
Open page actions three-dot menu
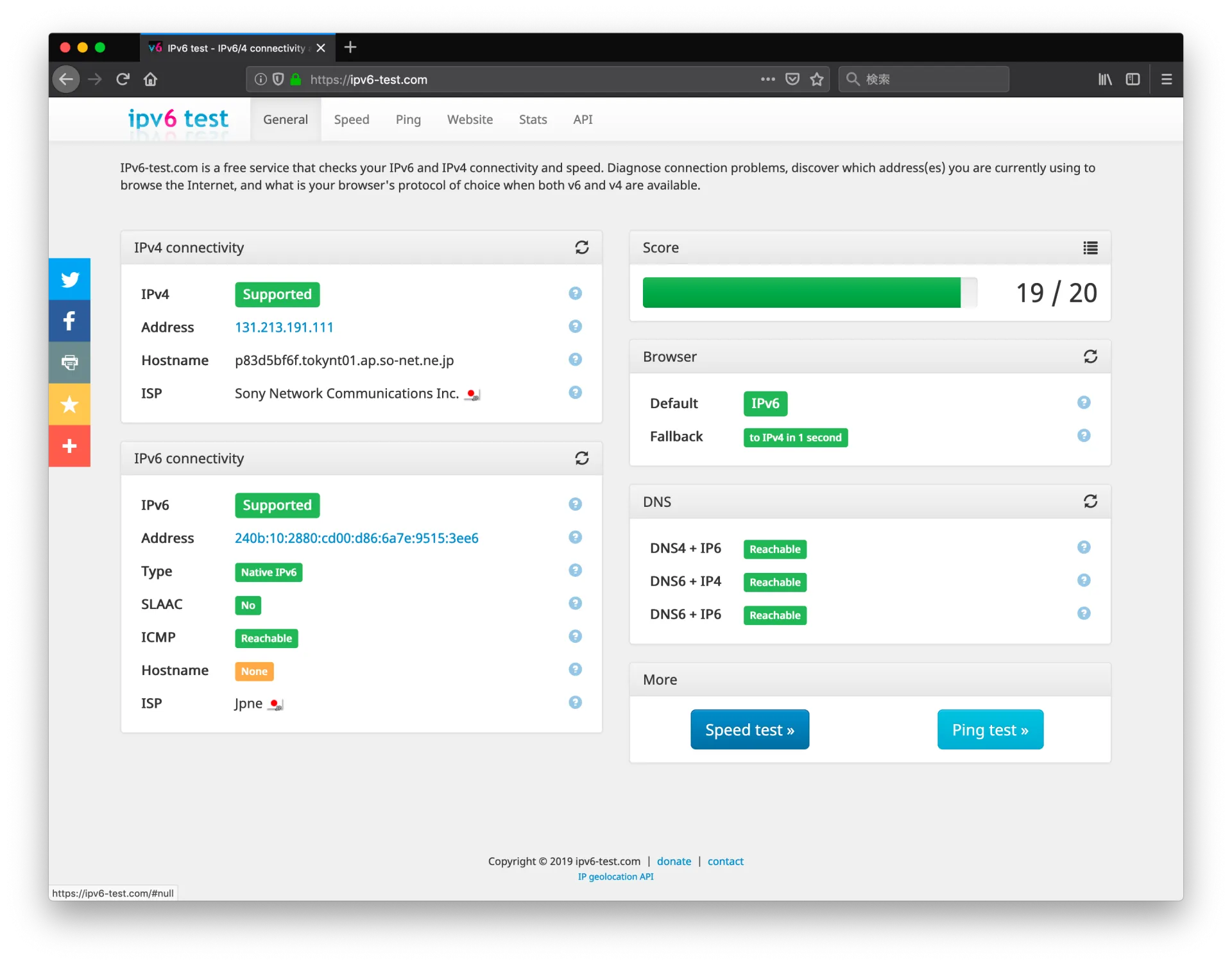point(767,80)
